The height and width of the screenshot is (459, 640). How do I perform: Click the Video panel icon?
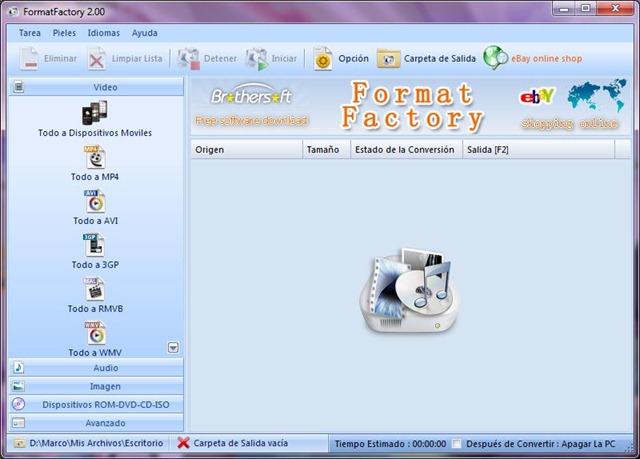[x=18, y=87]
